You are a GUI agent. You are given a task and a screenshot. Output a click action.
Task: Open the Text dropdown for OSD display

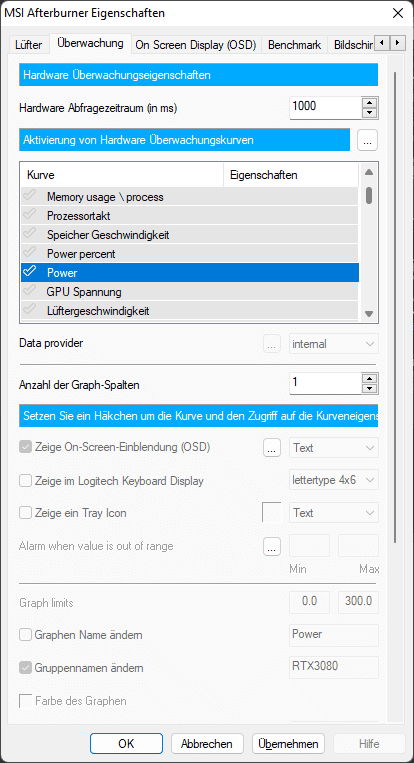[334, 448]
